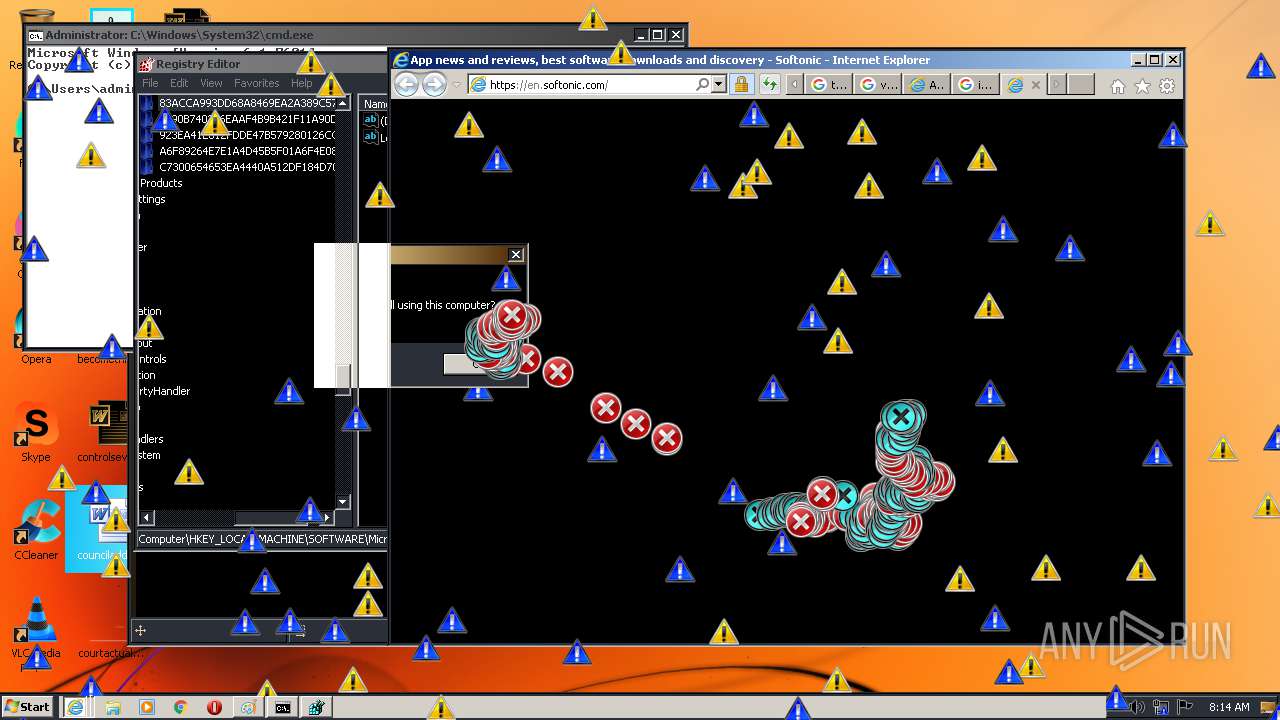
Task: Click the Internet Explorer Forward button
Action: click(434, 84)
